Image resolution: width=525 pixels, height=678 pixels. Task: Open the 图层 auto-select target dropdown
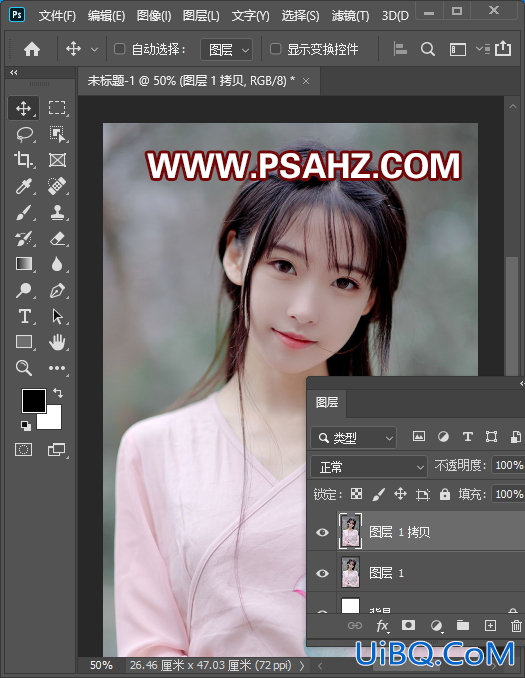[227, 50]
